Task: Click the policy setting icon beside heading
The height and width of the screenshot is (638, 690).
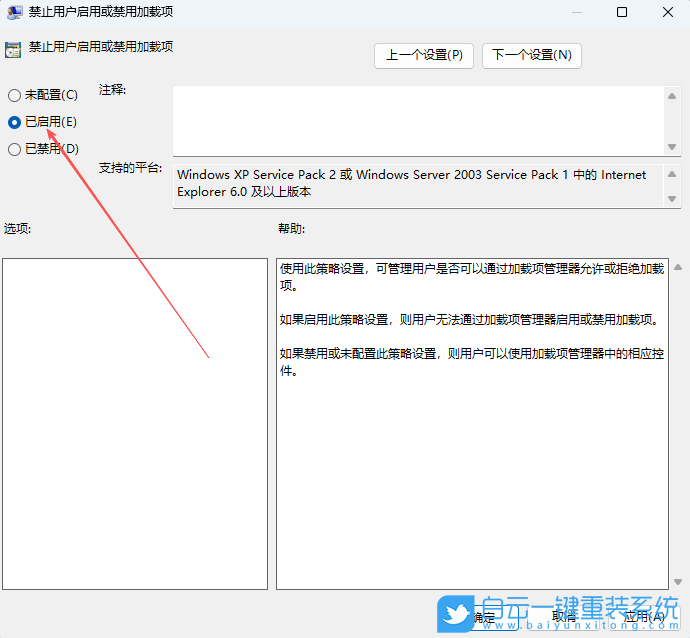Action: point(13,50)
